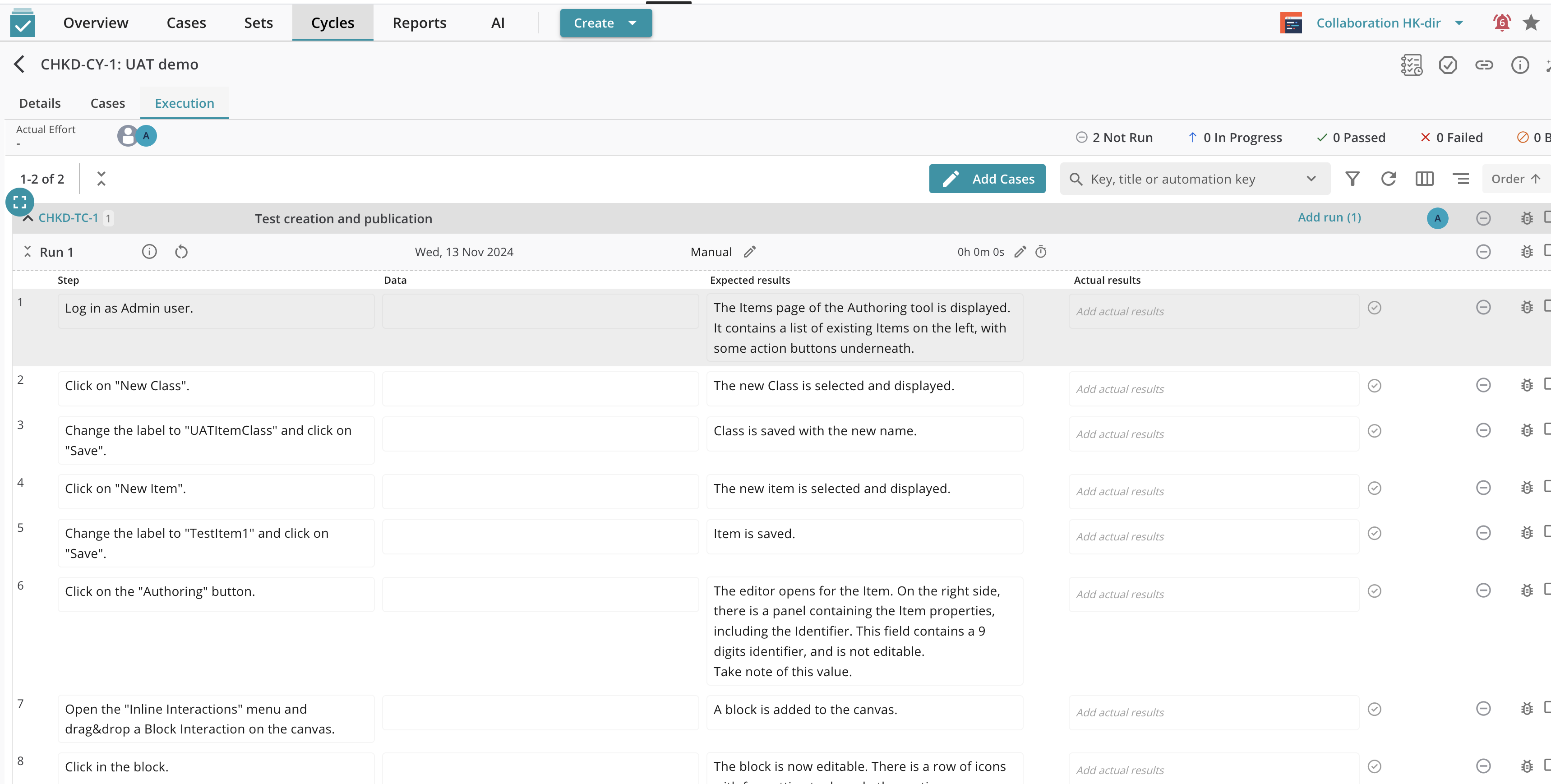The height and width of the screenshot is (784, 1551).
Task: Click the notification bell icon
Action: 1502,23
